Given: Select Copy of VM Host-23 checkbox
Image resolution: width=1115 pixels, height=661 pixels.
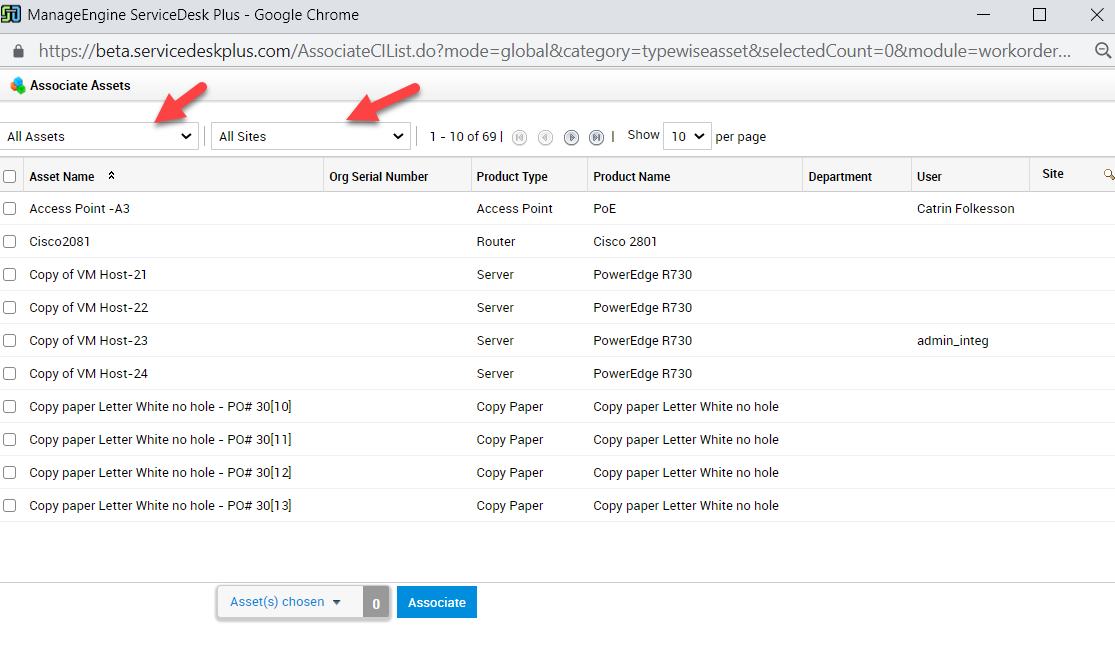Looking at the screenshot, I should click(9, 340).
